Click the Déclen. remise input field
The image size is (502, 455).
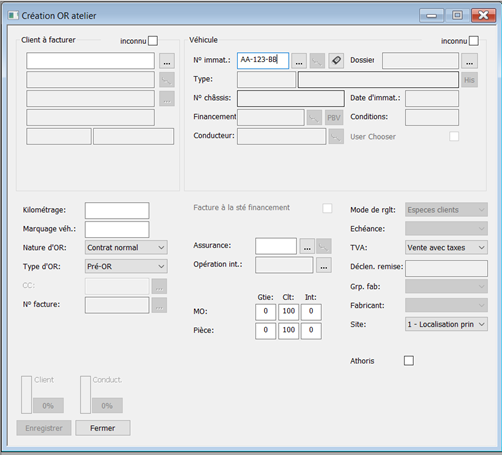tap(446, 269)
